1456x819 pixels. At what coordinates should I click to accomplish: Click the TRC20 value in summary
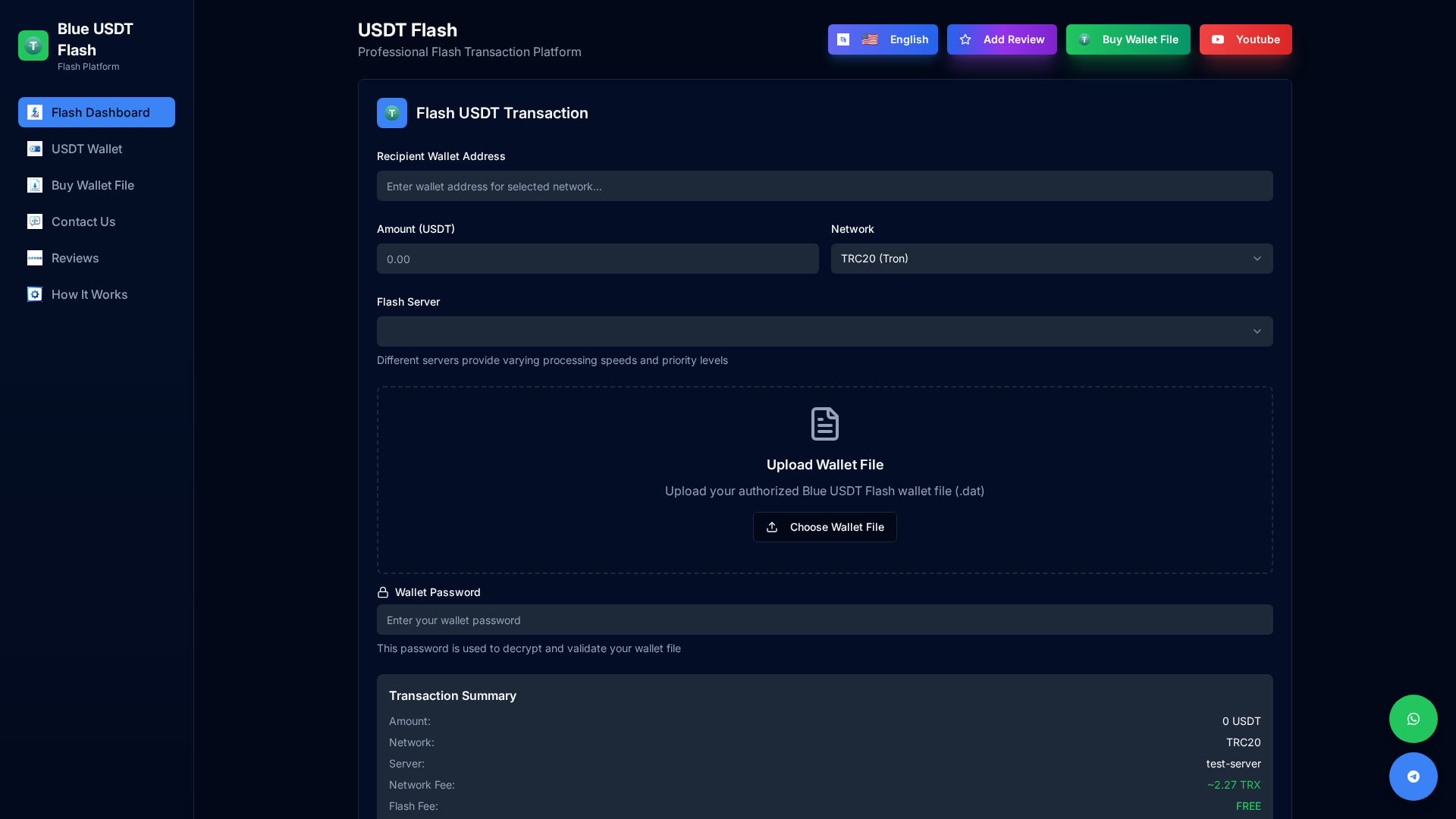tap(1244, 742)
